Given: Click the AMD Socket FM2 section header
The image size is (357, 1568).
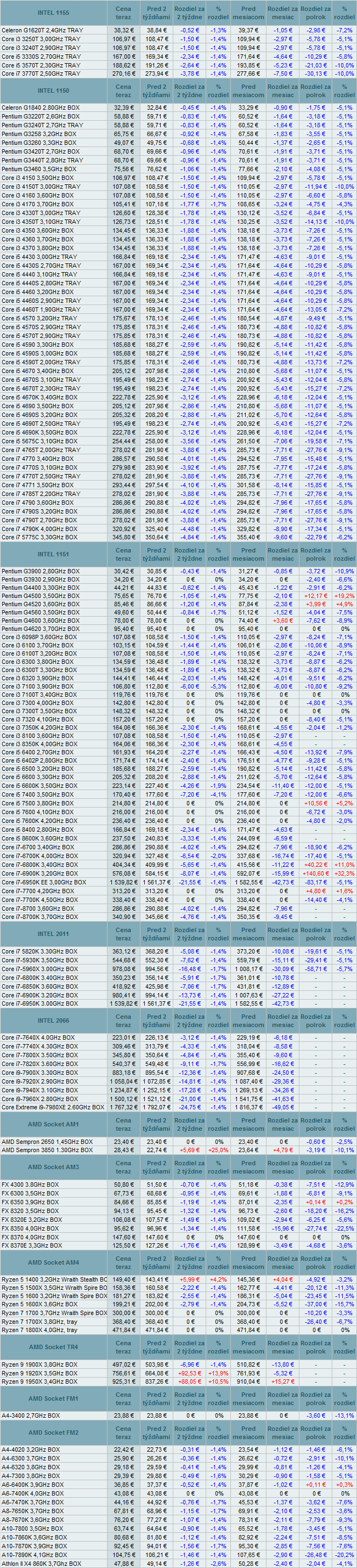Looking at the screenshot, I should [x=54, y=1433].
